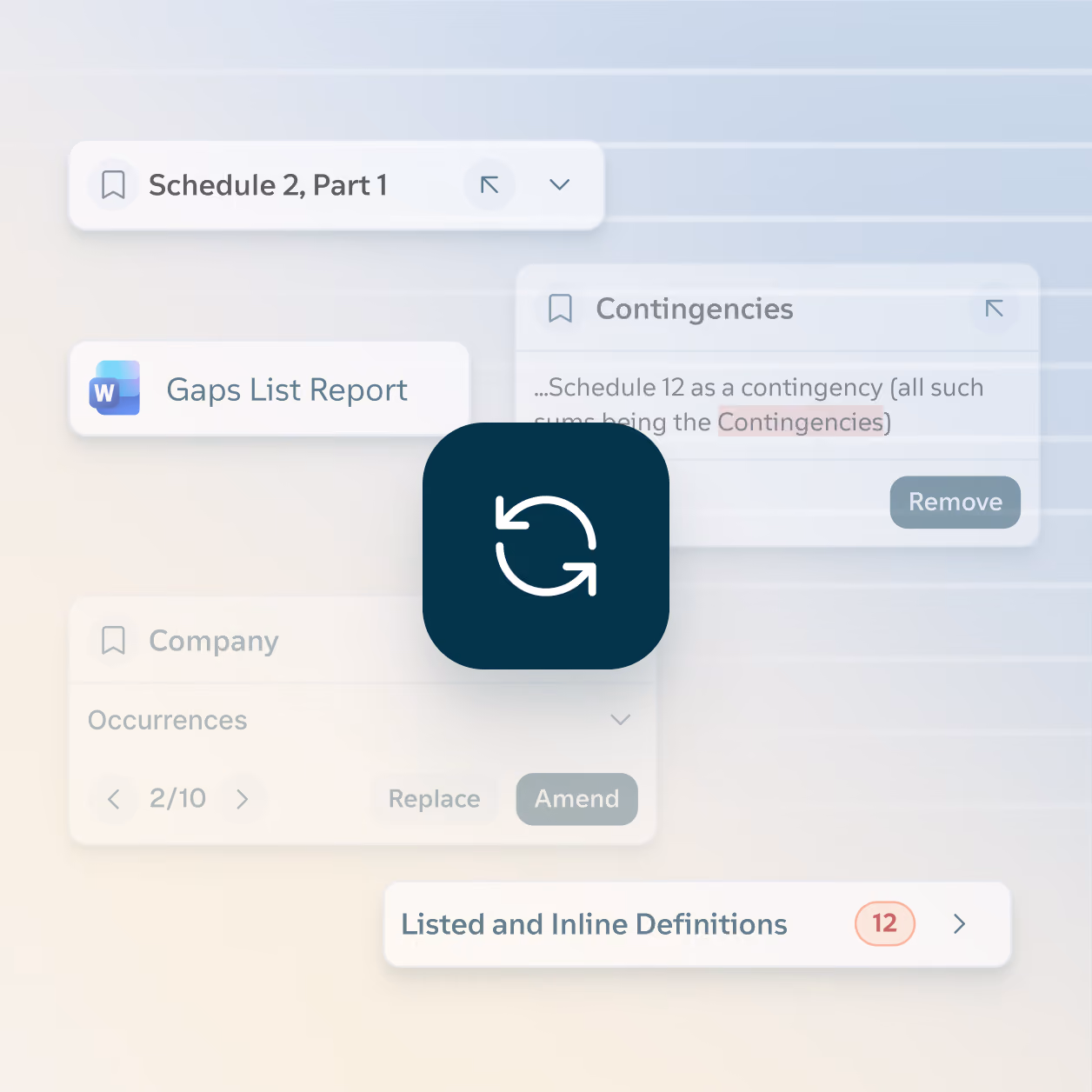This screenshot has height=1092, width=1092.
Task: Click the arrow icon on Schedule 2, Part 1
Action: click(490, 184)
